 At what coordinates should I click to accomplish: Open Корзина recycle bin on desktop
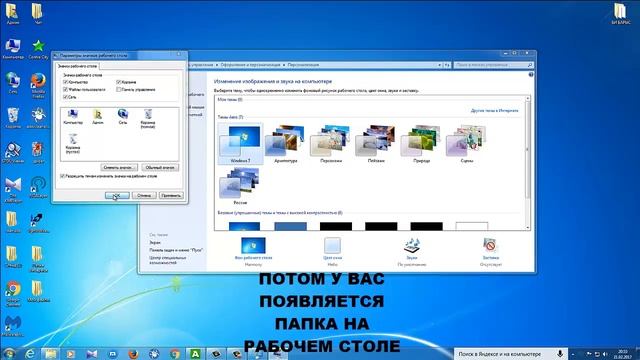[13, 118]
